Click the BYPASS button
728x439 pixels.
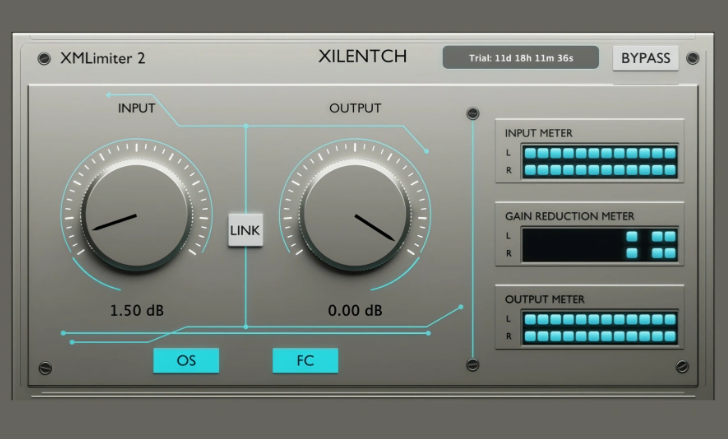pos(645,58)
